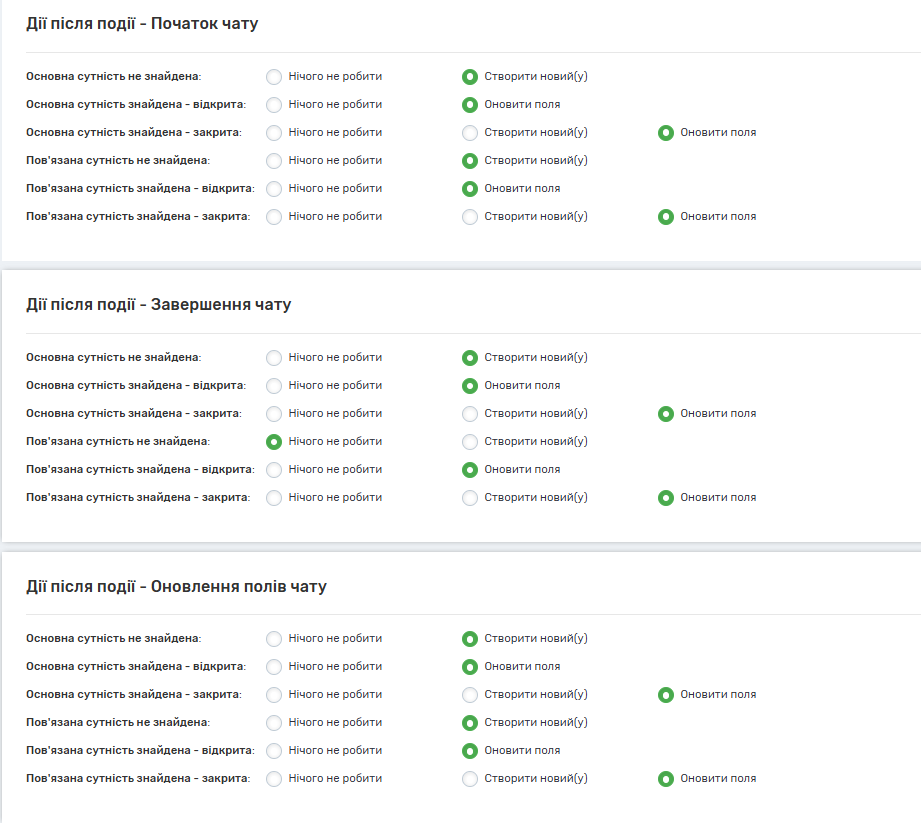Оновлення полів чату: 'Оновити поля' for open main entity
The width and height of the screenshot is (921, 823).
(x=470, y=667)
